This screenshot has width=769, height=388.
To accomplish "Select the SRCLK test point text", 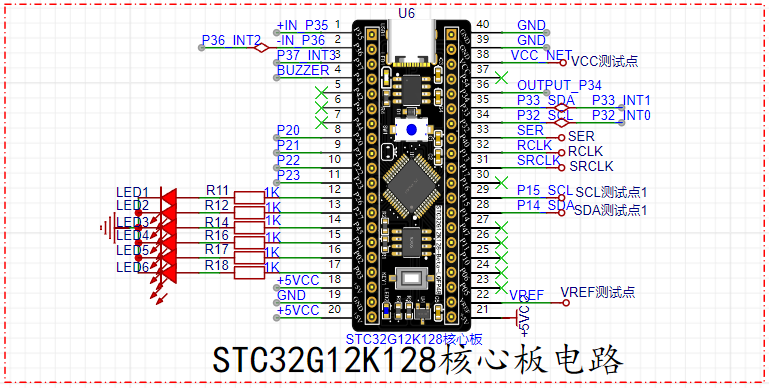I will click(591, 166).
